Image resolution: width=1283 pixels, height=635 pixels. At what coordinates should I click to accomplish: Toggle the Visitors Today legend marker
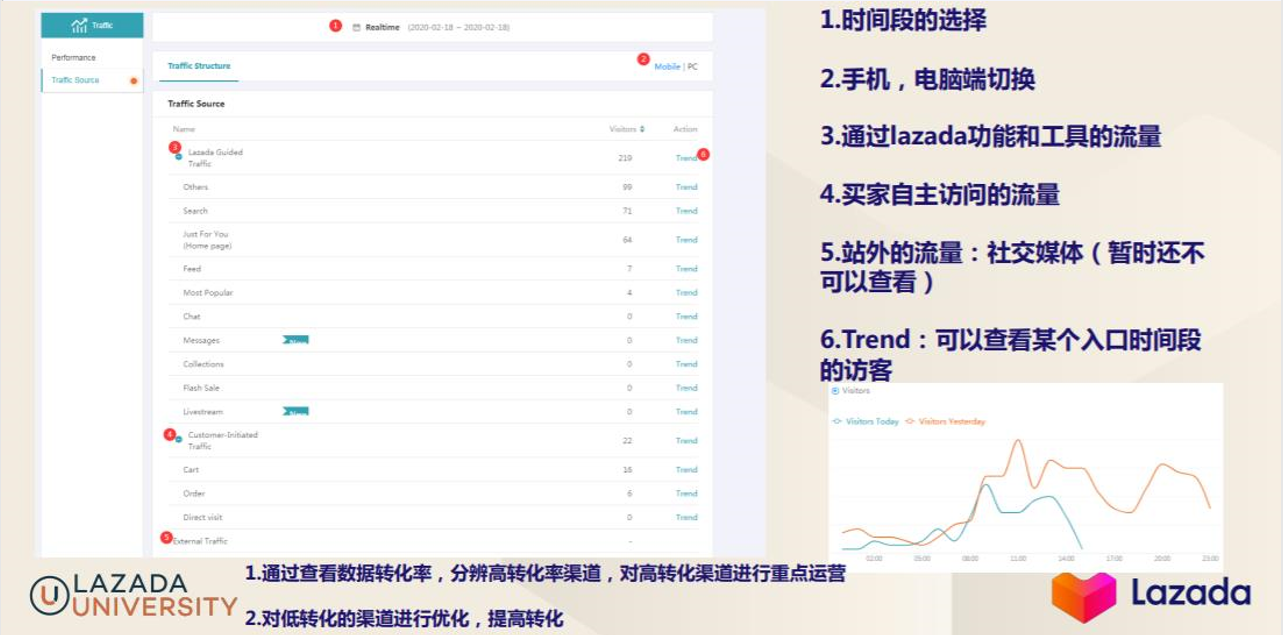click(837, 422)
